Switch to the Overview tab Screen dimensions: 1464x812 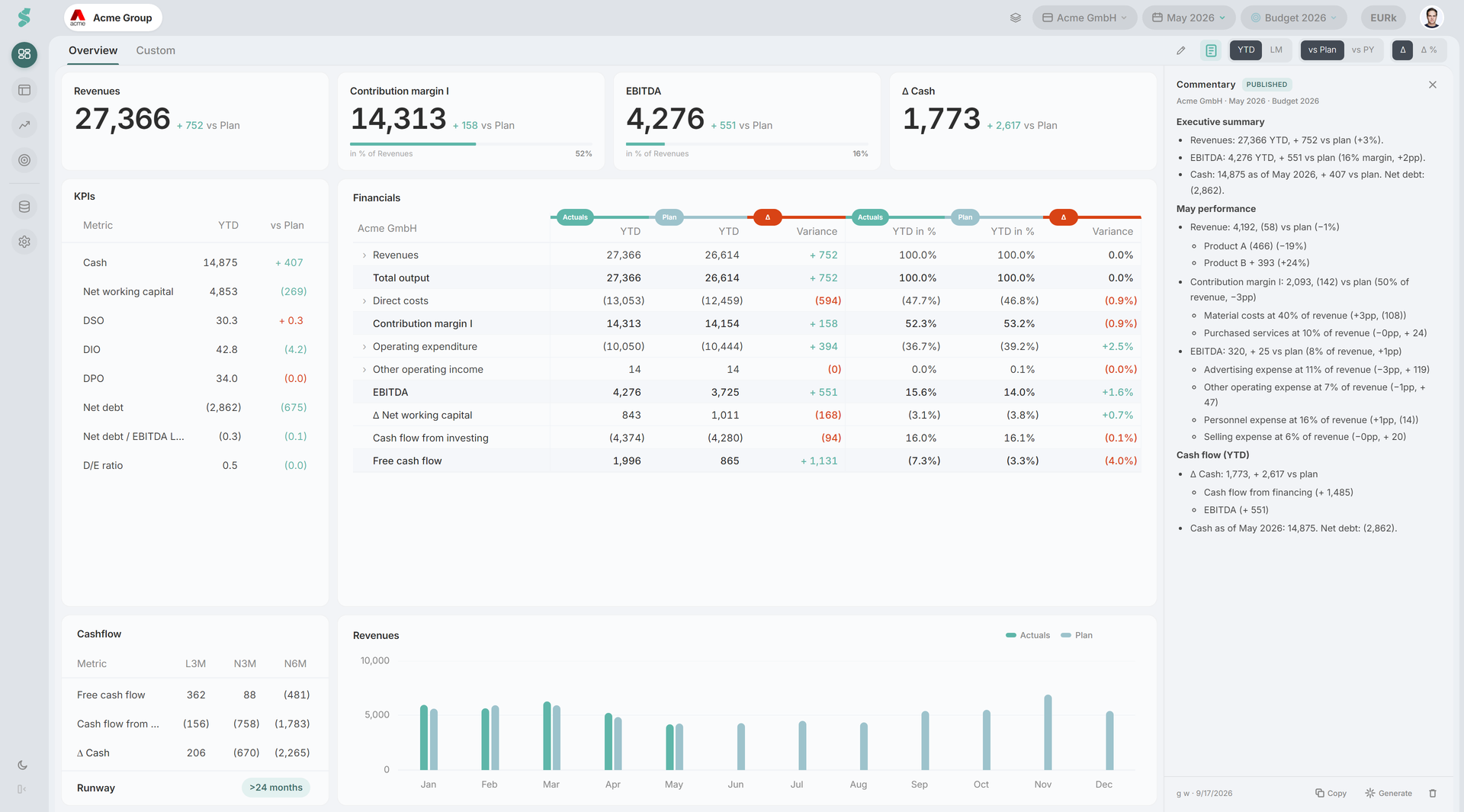click(93, 50)
